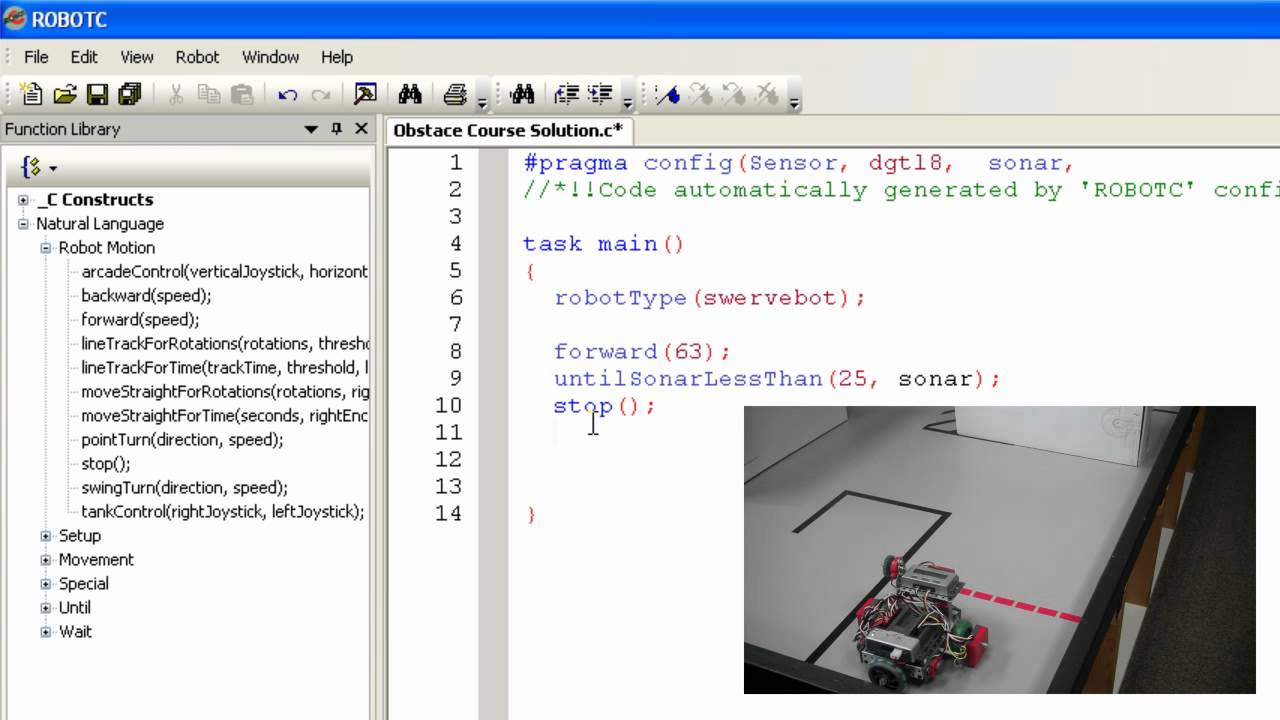Select pointTurn(direction, speed); function

[x=182, y=440]
